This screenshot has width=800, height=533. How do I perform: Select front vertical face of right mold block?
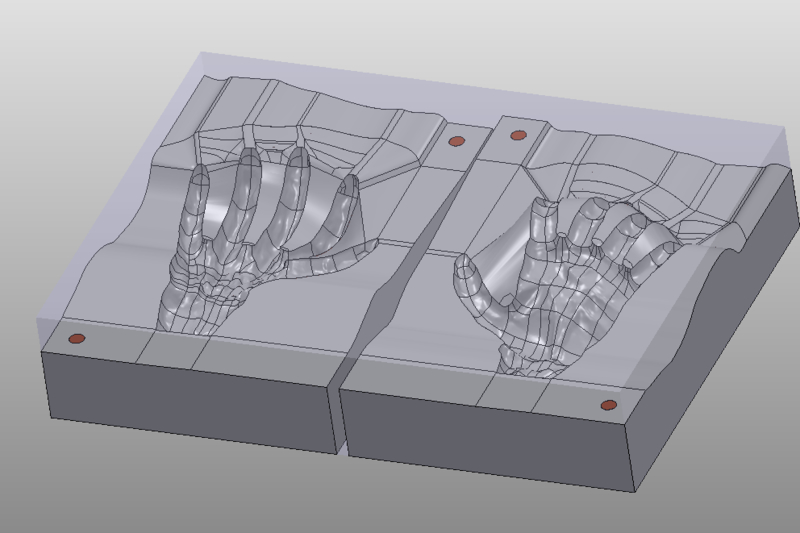coord(480,440)
